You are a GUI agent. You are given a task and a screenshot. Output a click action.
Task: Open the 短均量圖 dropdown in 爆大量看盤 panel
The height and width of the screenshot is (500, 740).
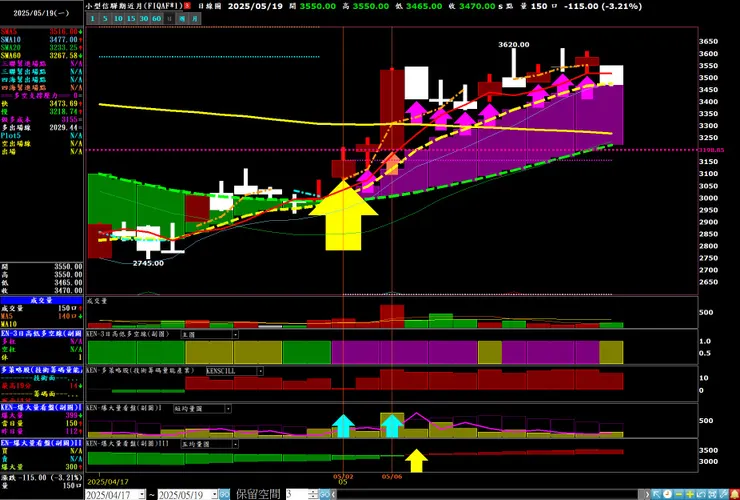tap(228, 408)
